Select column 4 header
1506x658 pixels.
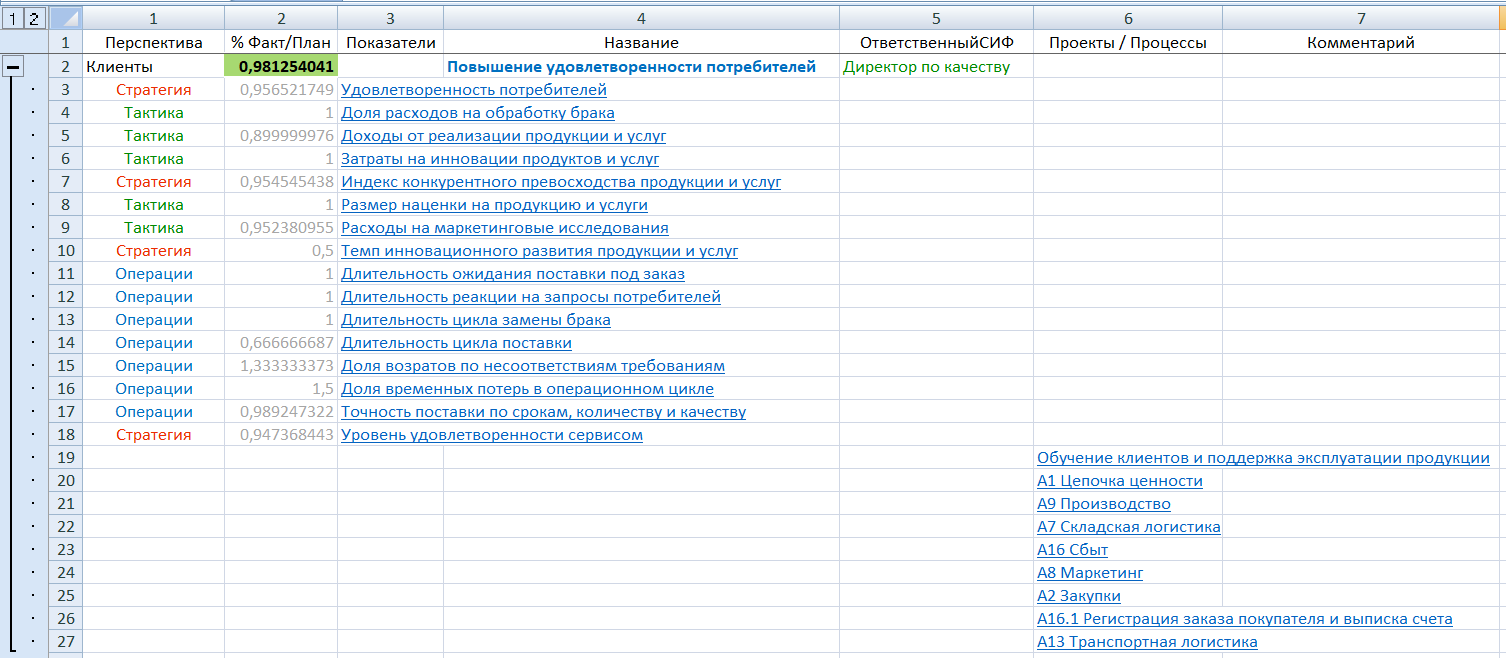coord(641,18)
